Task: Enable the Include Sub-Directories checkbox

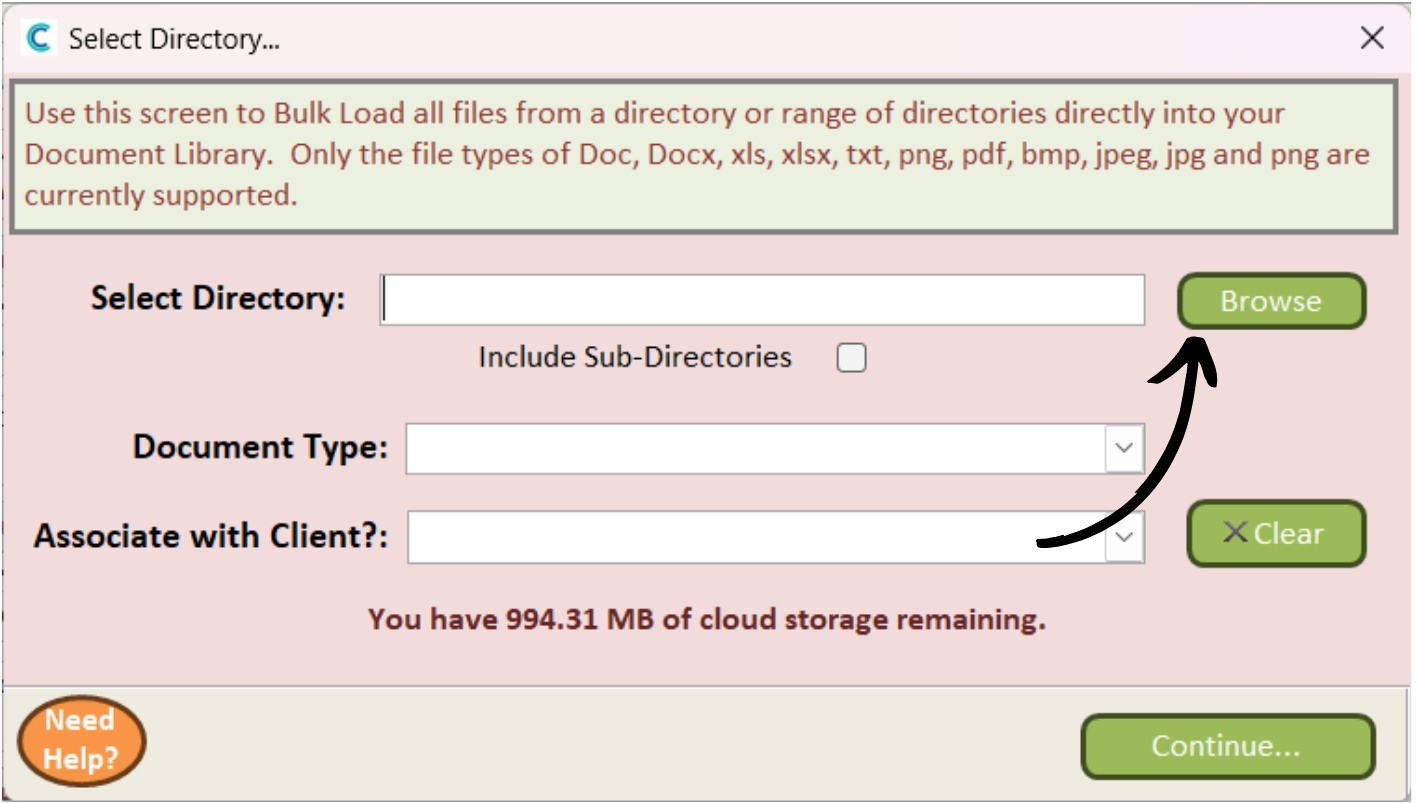Action: click(x=851, y=358)
